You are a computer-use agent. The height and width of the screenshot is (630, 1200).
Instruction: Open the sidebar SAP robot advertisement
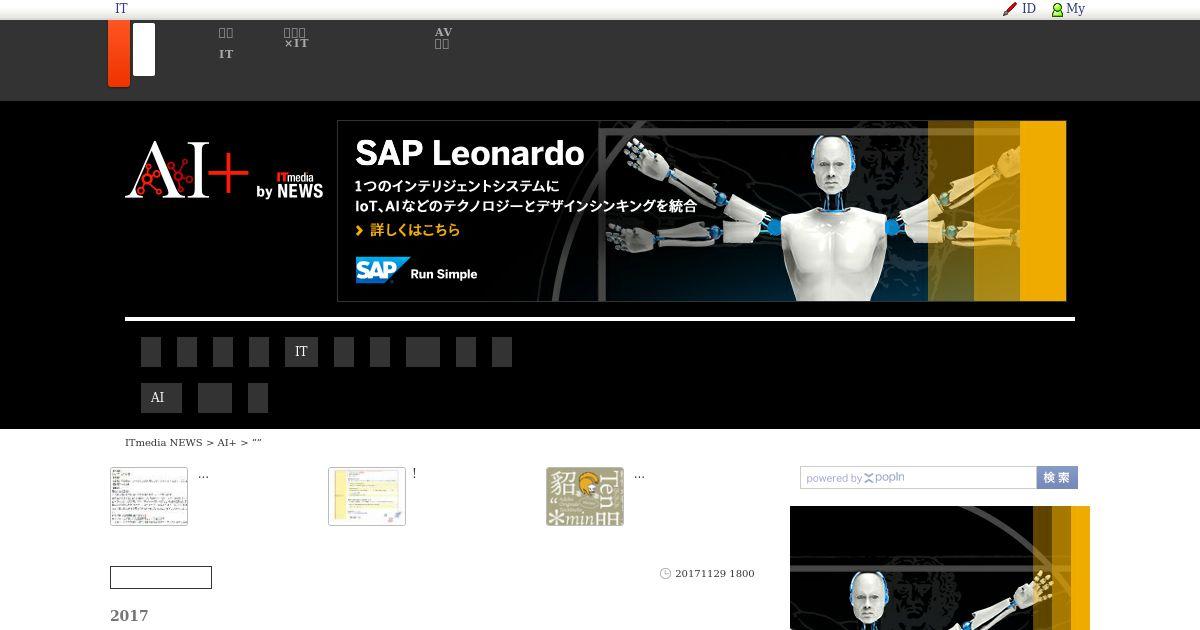[x=940, y=568]
